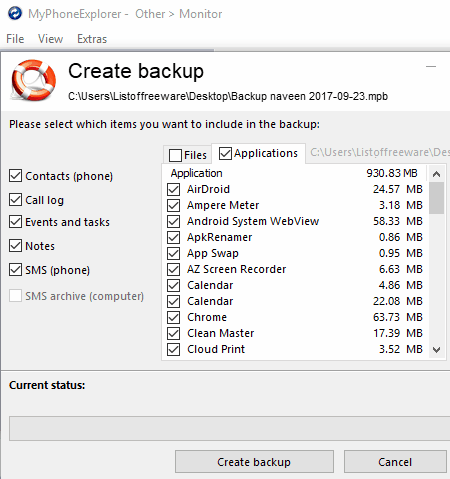This screenshot has width=450, height=479.
Task: Uncheck Chrome in the application list
Action: coord(173,317)
